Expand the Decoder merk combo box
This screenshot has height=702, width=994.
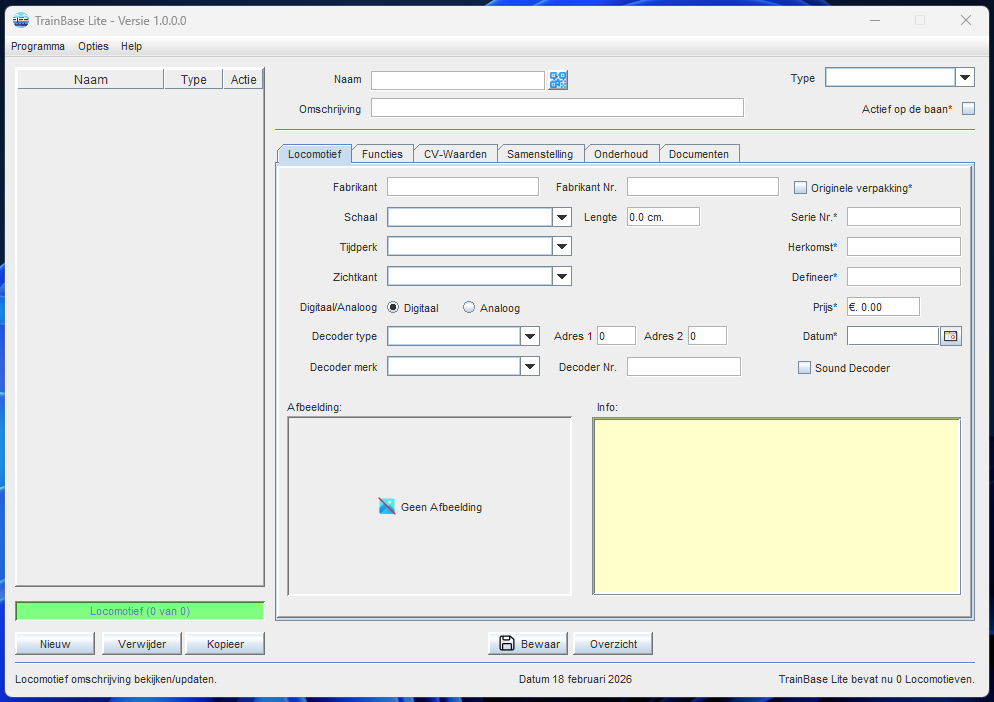[x=530, y=367]
